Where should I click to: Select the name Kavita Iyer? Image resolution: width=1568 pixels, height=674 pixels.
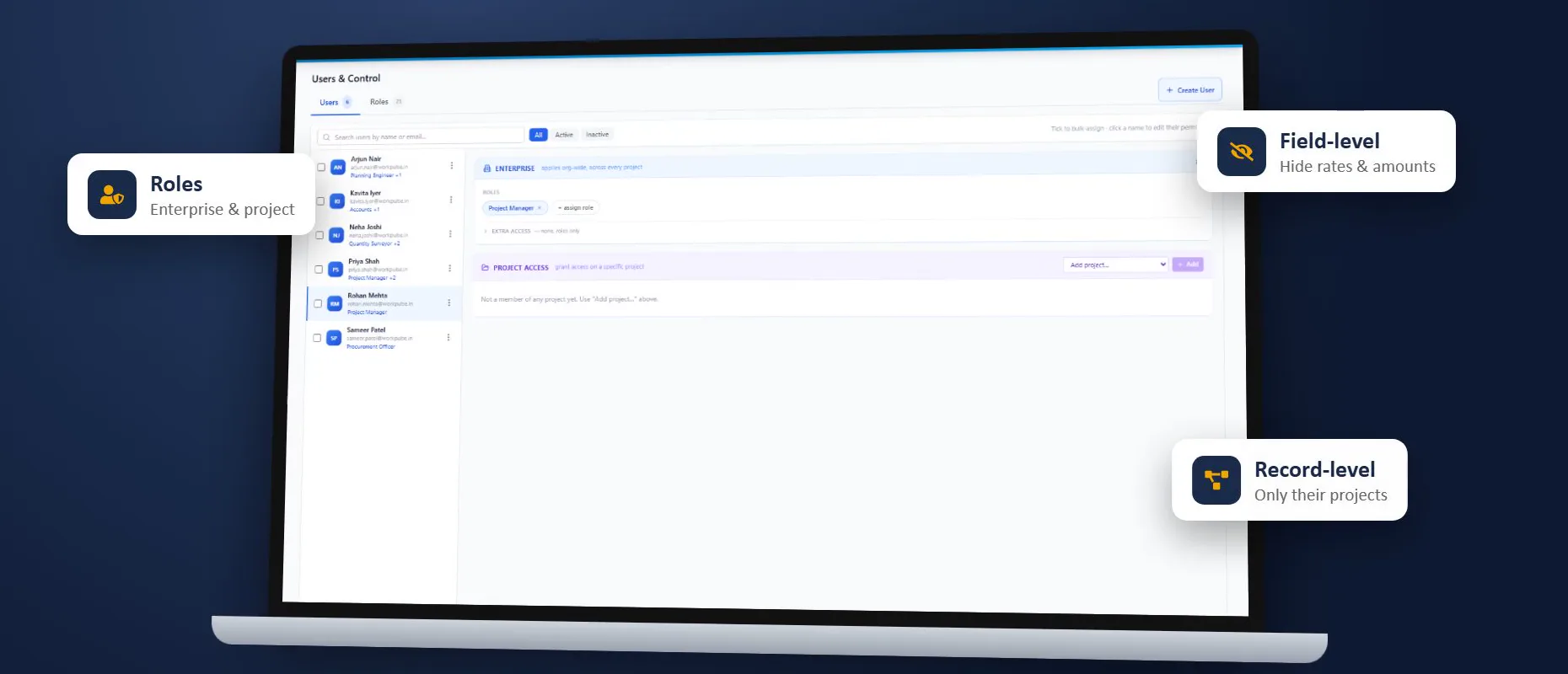coord(366,193)
